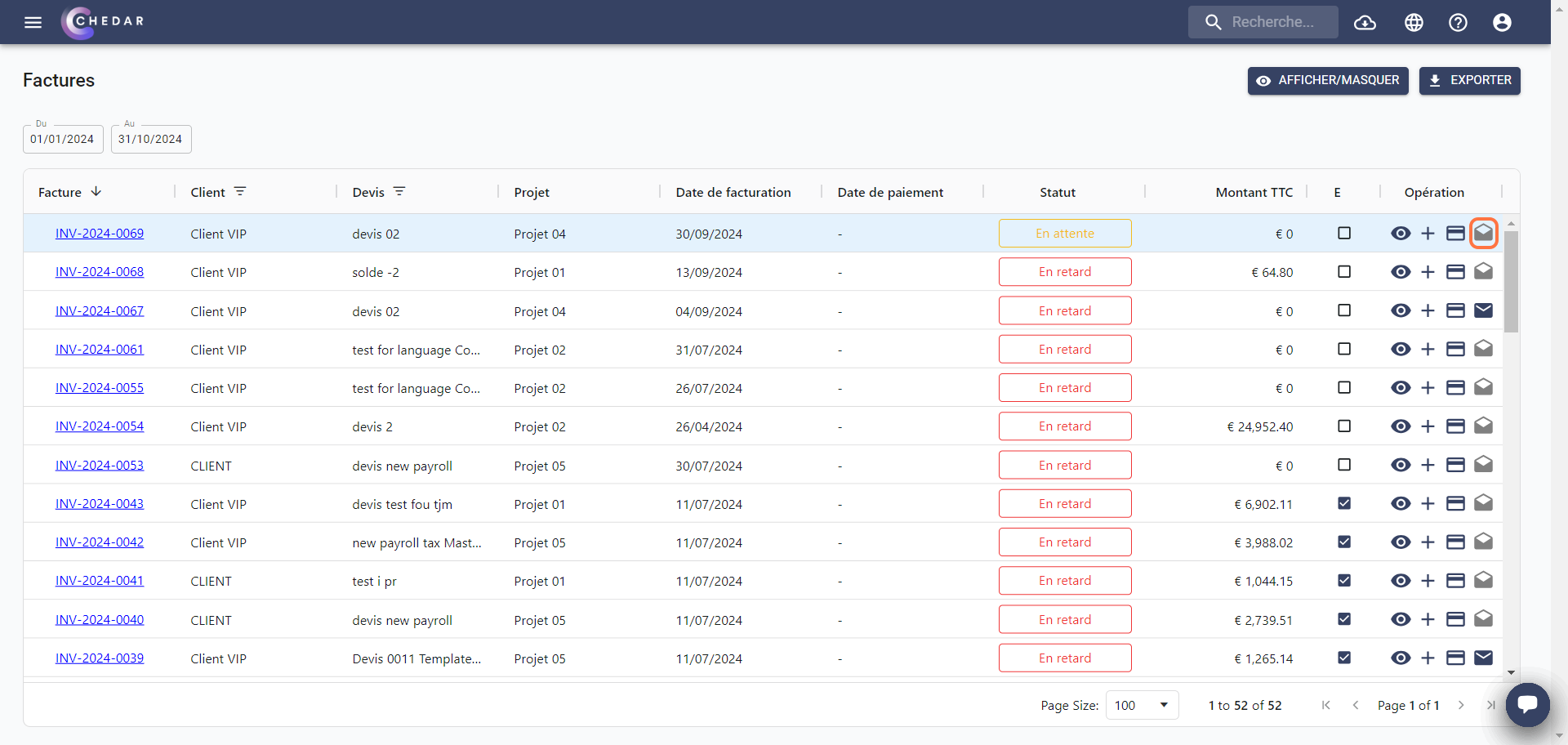Screen dimensions: 1568x745
Task: Open invoice link INV-2024-0054
Action: coord(100,426)
